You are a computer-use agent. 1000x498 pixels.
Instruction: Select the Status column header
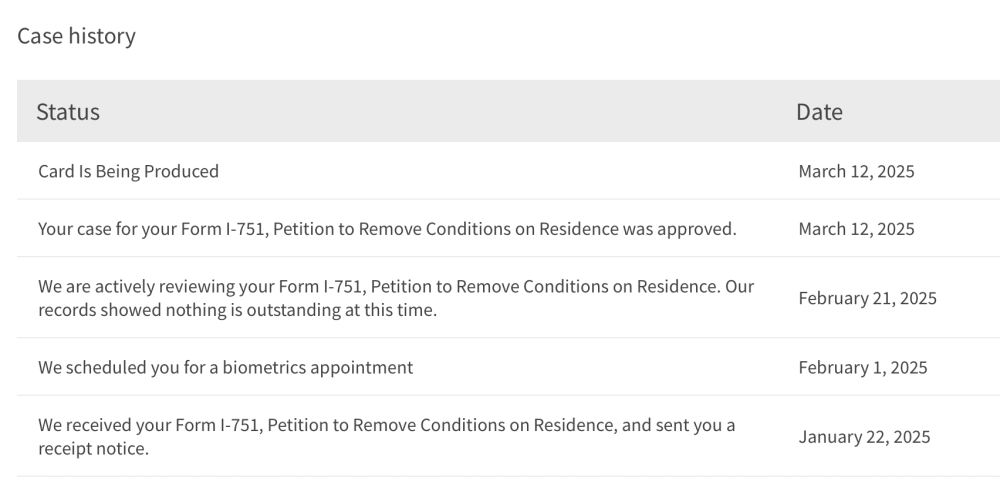(68, 112)
